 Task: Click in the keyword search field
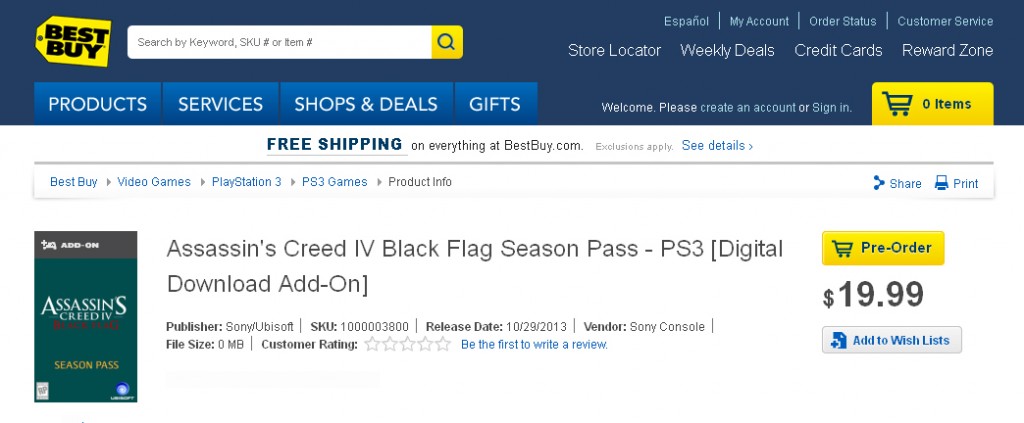(279, 42)
